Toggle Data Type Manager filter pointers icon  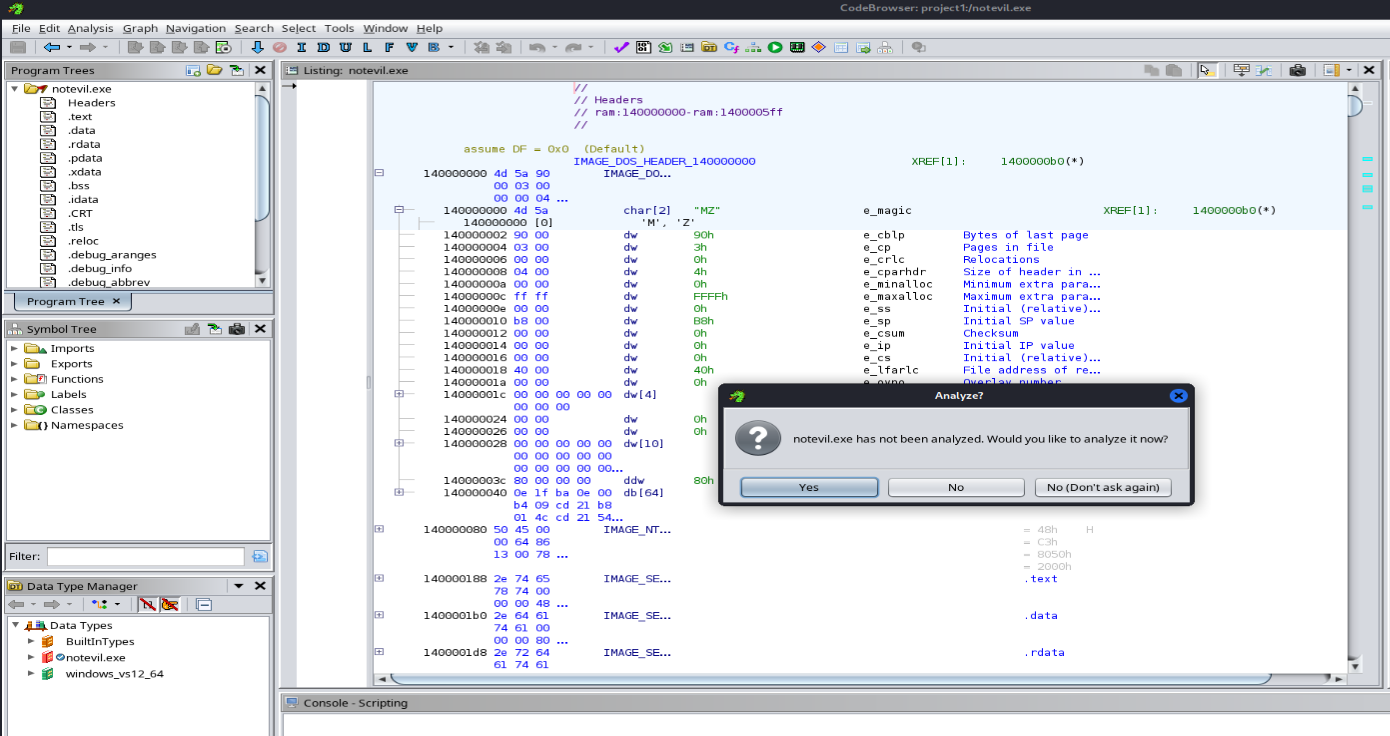[170, 604]
